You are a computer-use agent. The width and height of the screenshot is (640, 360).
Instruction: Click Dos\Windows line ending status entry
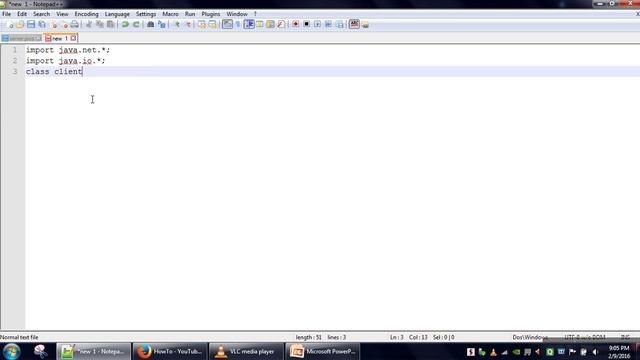[x=530, y=337]
